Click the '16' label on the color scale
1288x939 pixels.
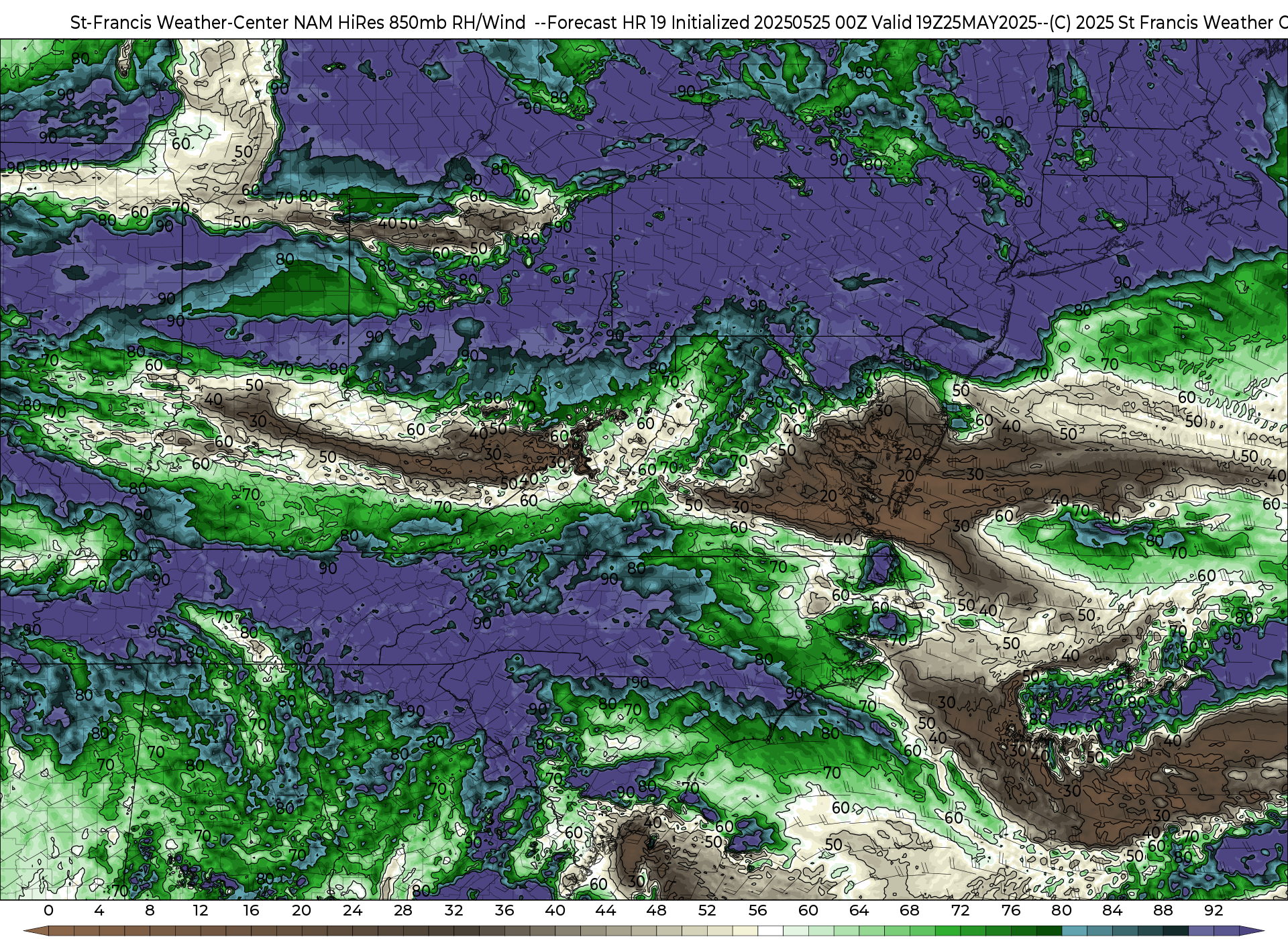[251, 910]
